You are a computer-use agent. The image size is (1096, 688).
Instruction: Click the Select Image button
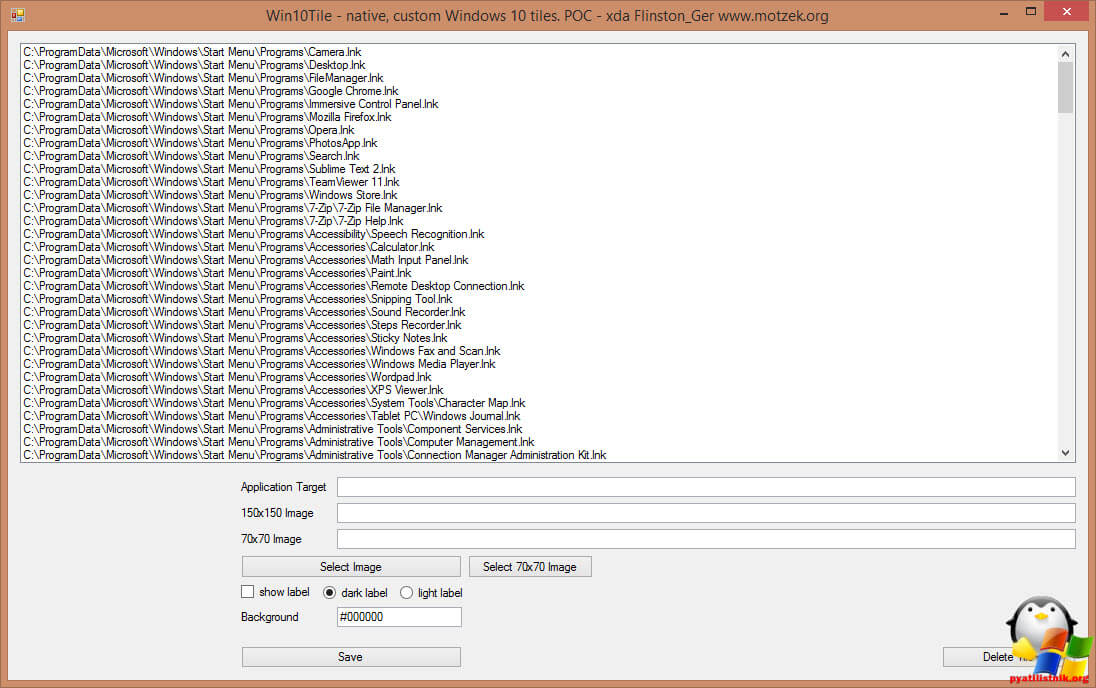tap(351, 566)
